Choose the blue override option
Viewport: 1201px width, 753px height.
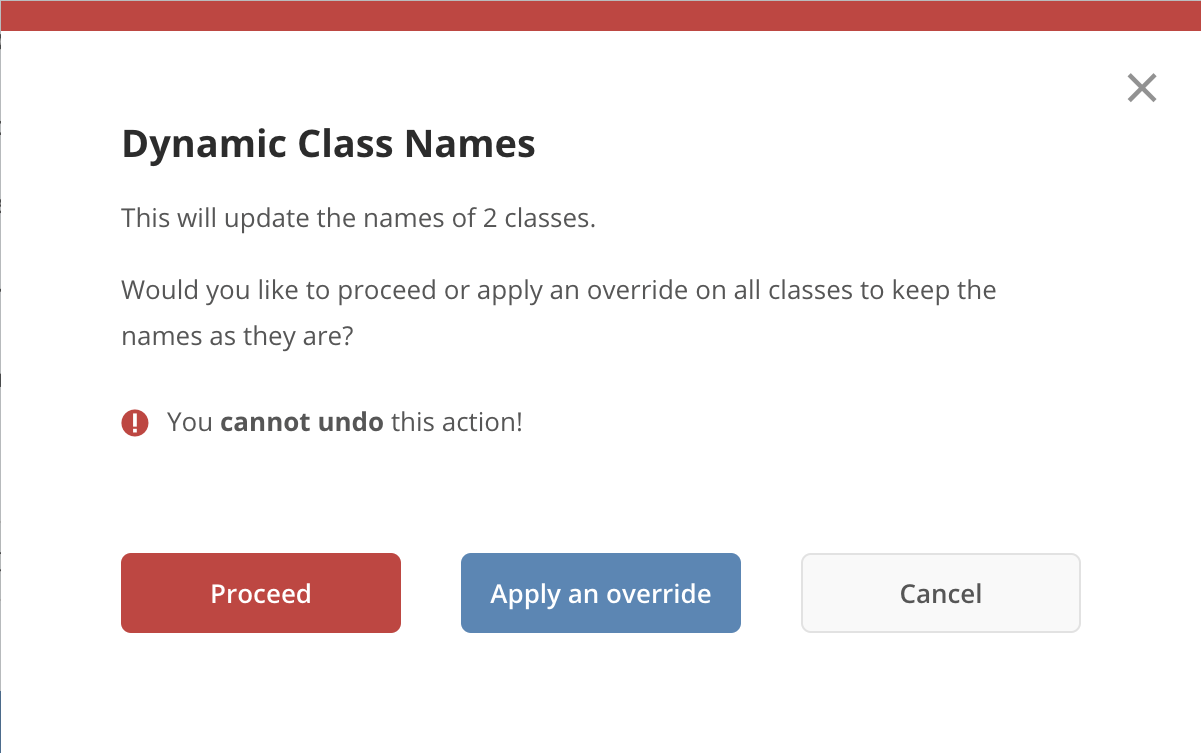tap(600, 593)
